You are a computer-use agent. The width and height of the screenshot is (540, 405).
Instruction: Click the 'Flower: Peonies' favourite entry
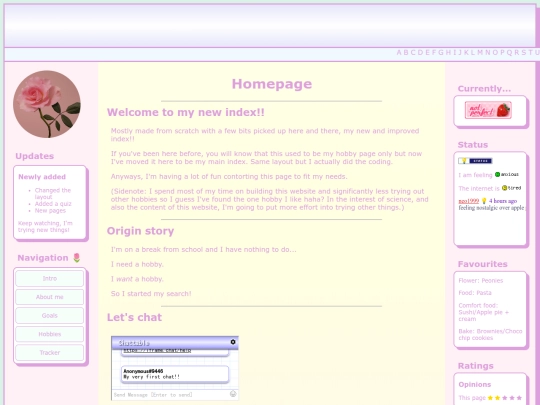click(480, 280)
